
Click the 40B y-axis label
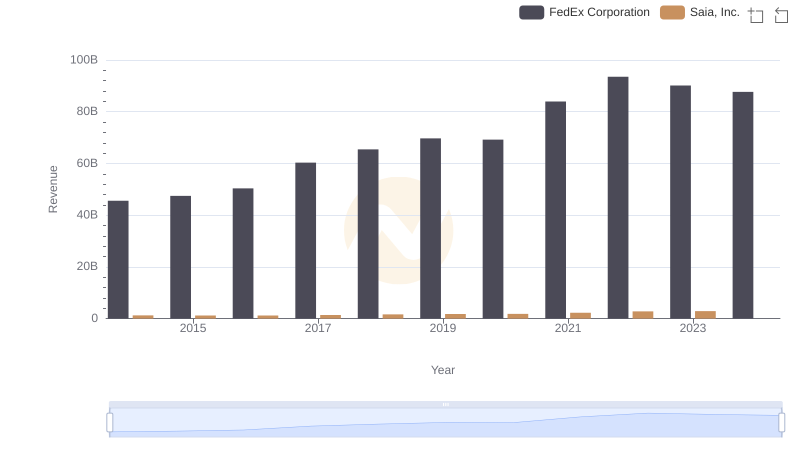87,215
